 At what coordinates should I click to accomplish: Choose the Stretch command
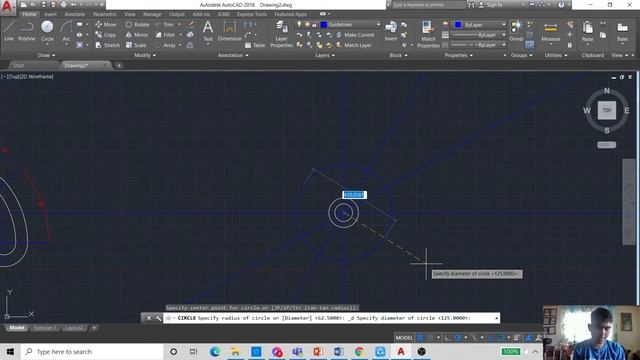coord(107,45)
